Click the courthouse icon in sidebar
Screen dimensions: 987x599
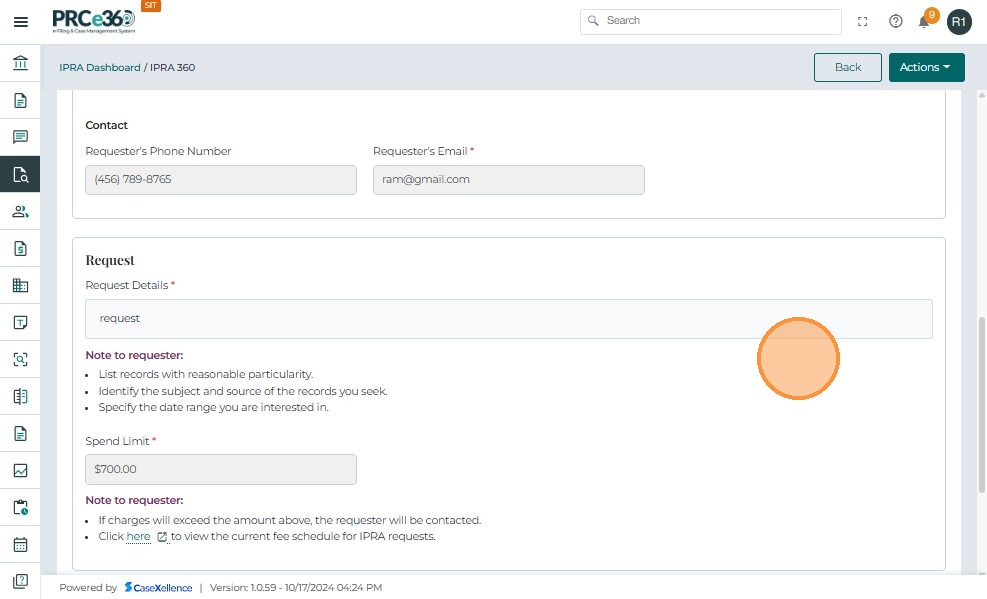click(x=20, y=64)
